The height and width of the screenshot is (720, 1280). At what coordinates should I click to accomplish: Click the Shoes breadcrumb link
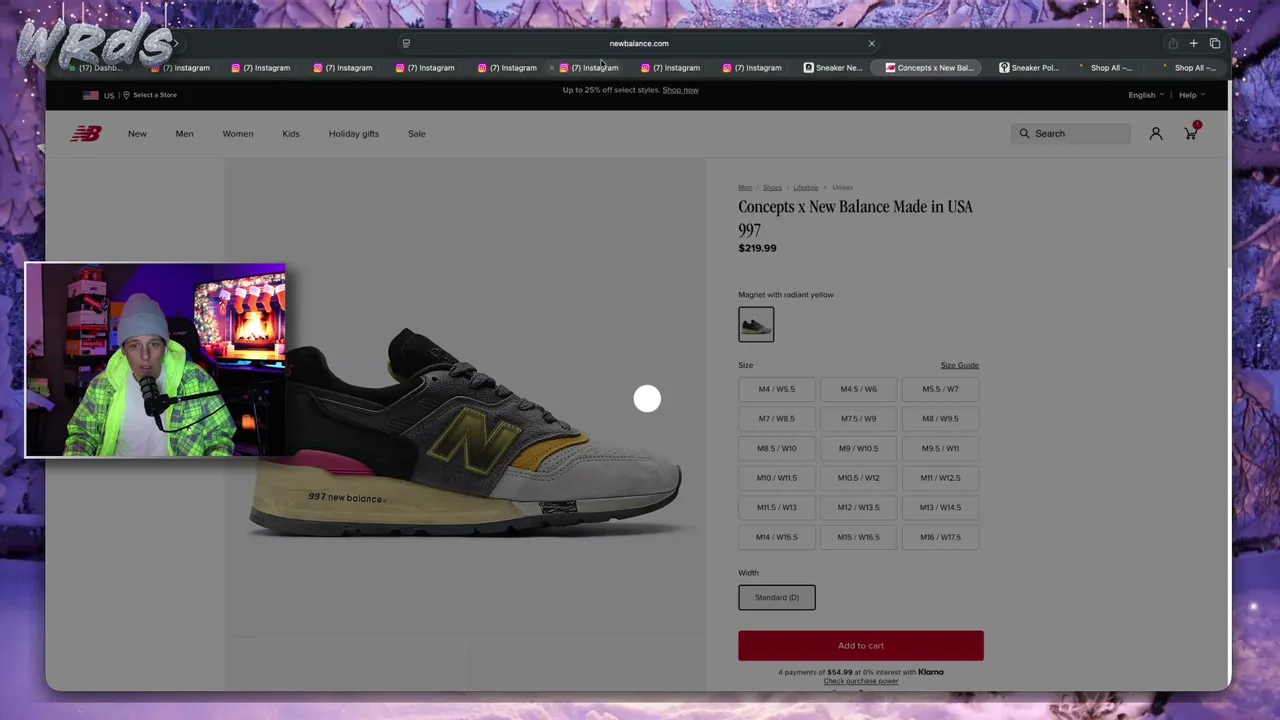[772, 187]
